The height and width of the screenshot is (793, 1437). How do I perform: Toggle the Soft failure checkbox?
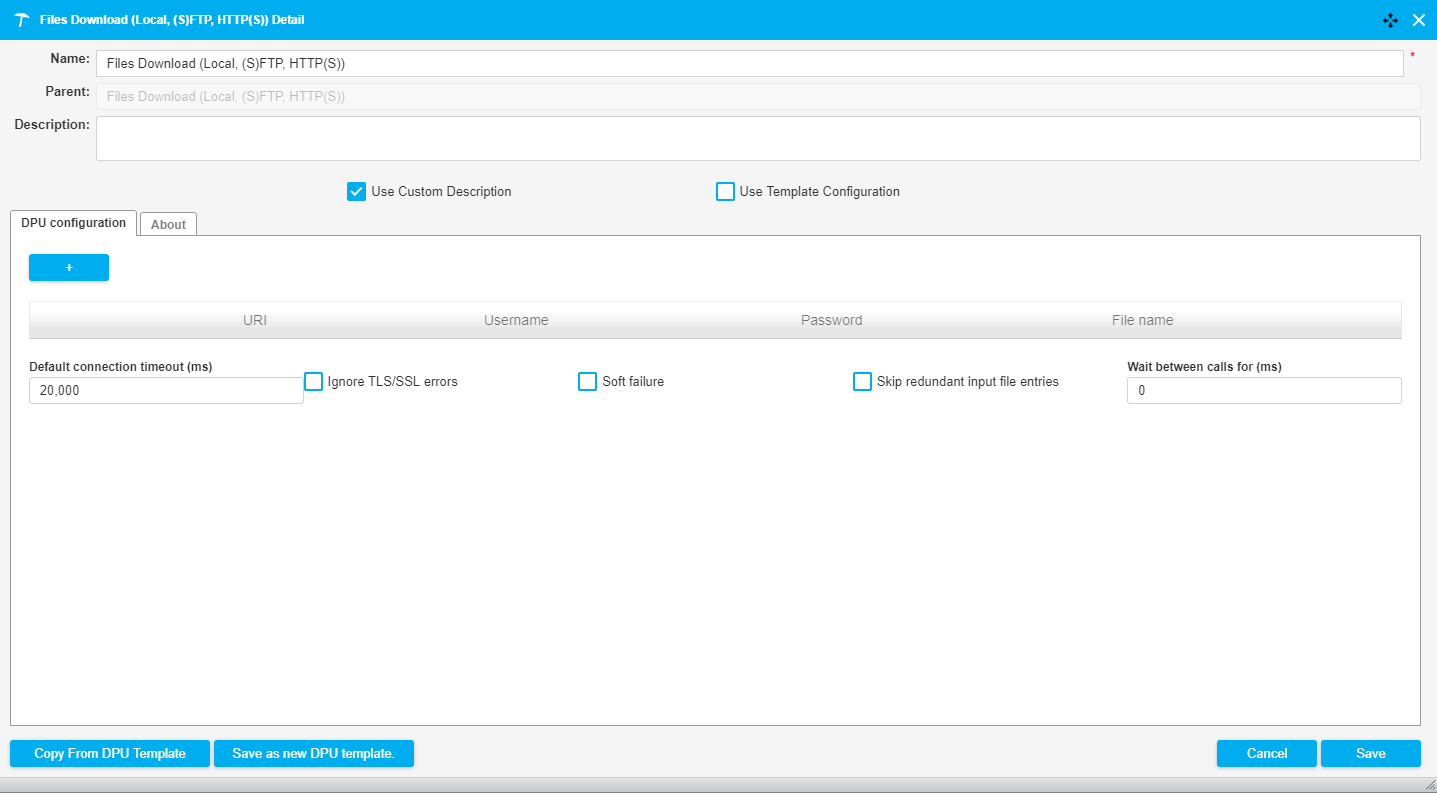588,382
